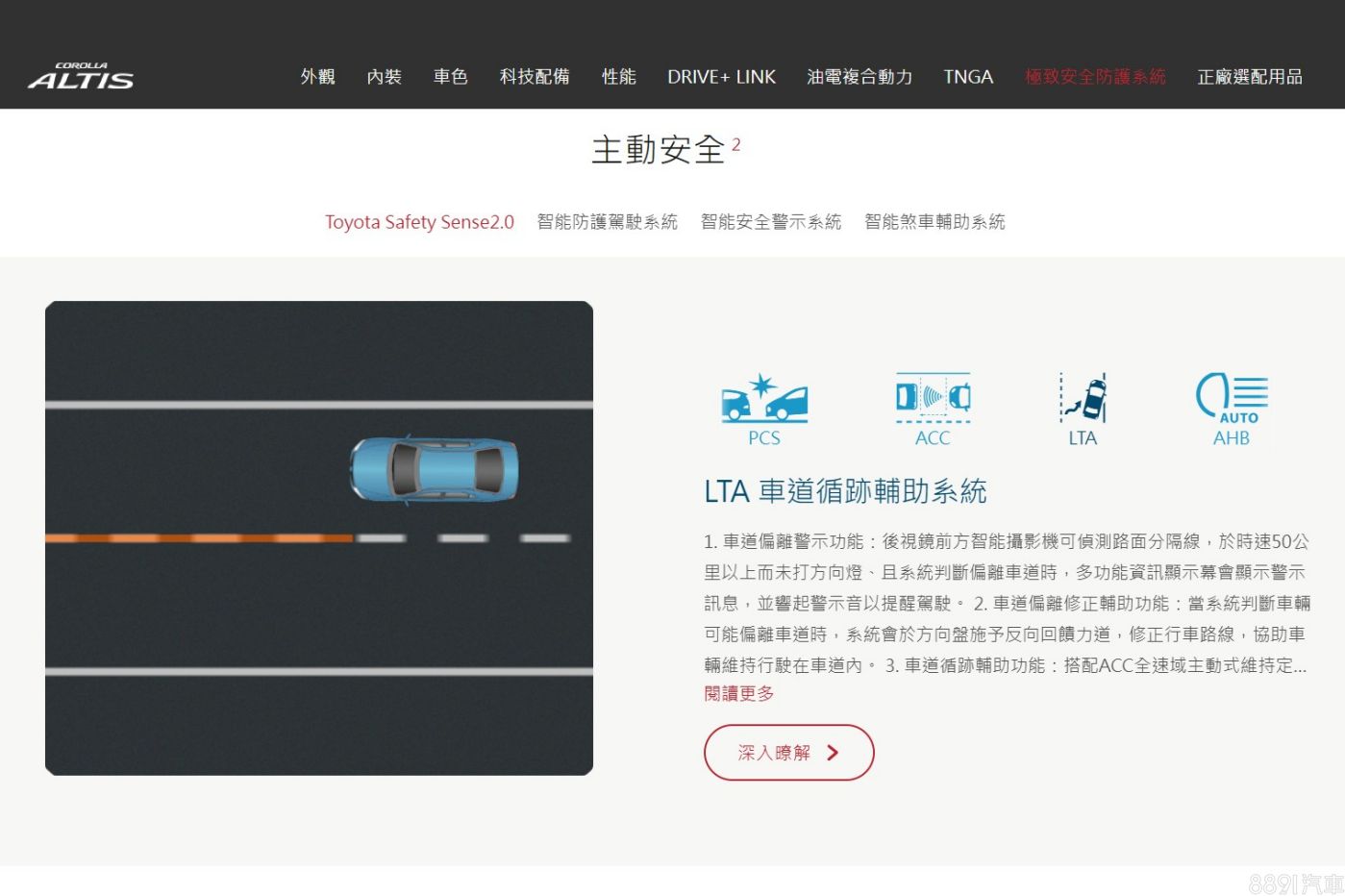Expand description with 閱讀更多 link
The height and width of the screenshot is (896, 1345).
point(738,694)
